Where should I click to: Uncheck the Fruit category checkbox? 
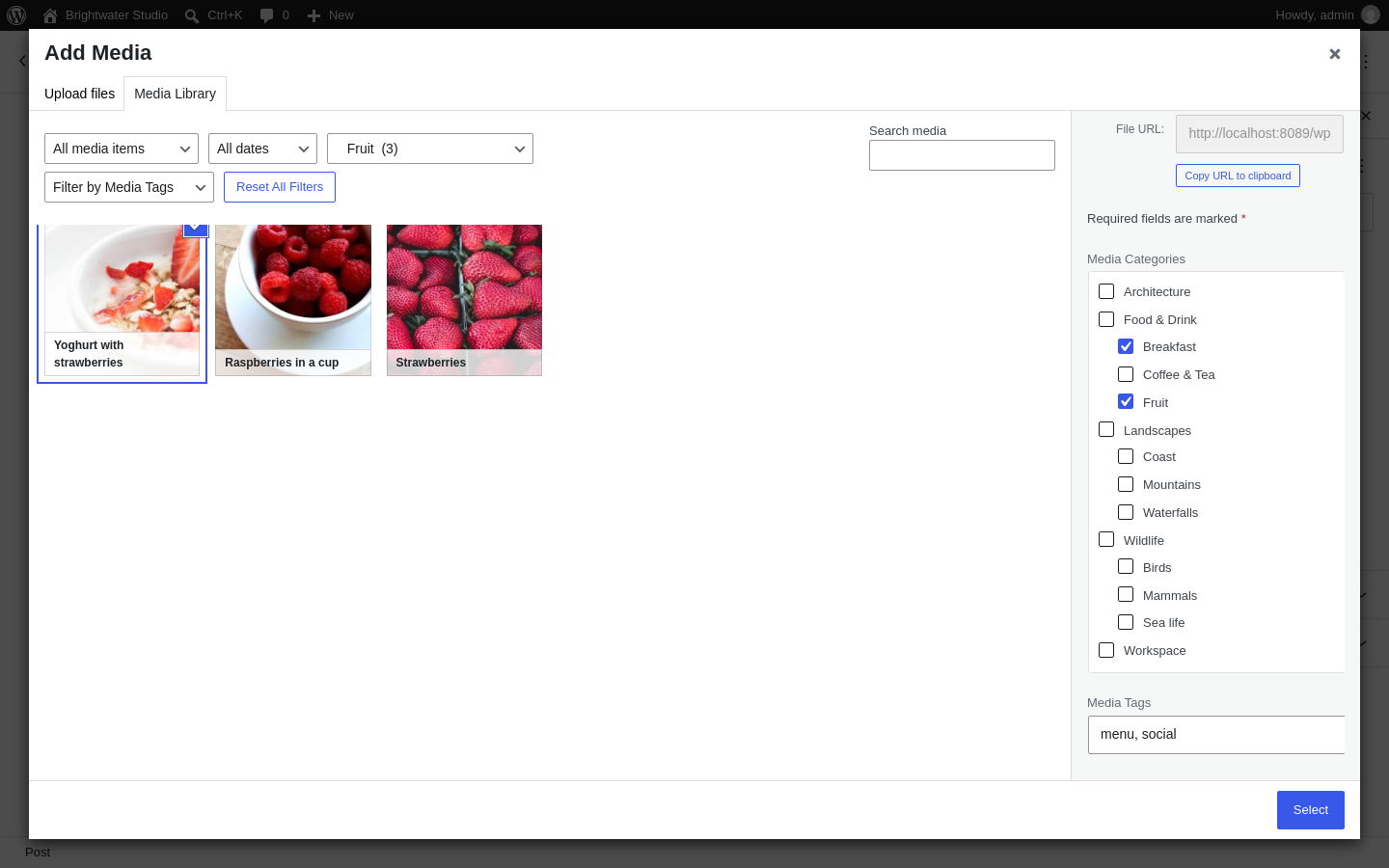[x=1126, y=401]
